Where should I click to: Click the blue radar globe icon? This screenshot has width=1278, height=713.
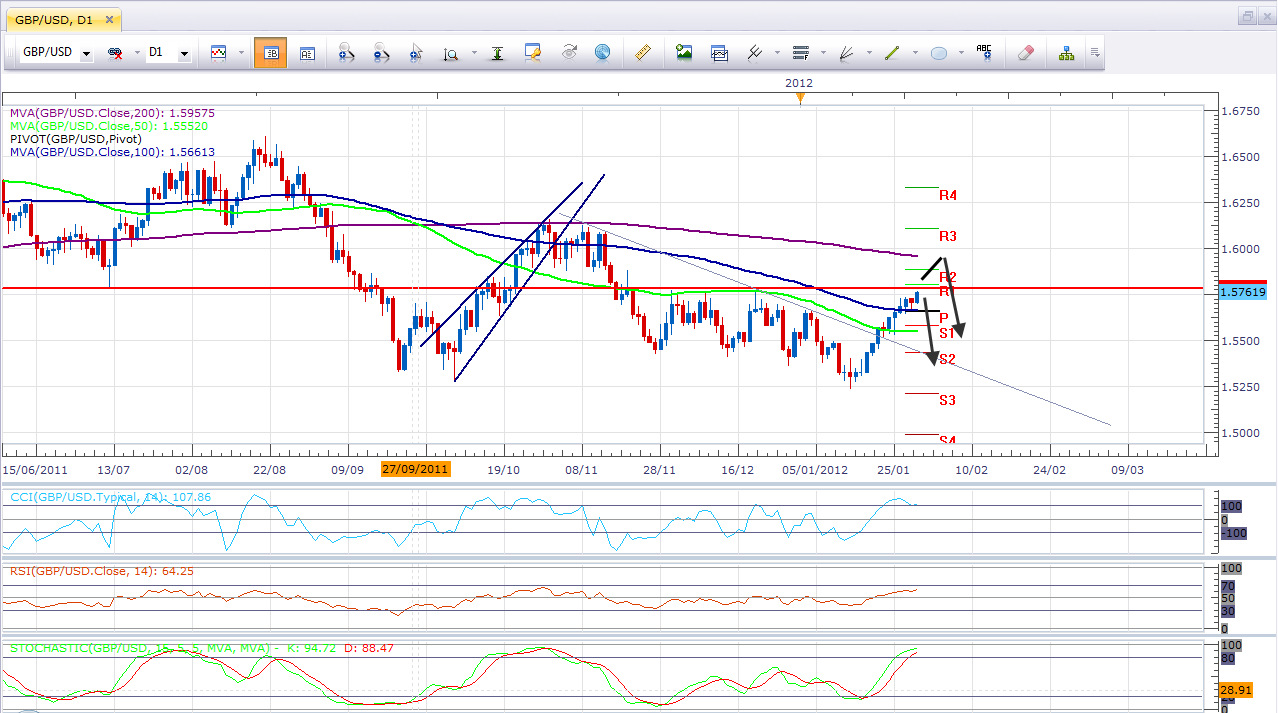click(603, 53)
